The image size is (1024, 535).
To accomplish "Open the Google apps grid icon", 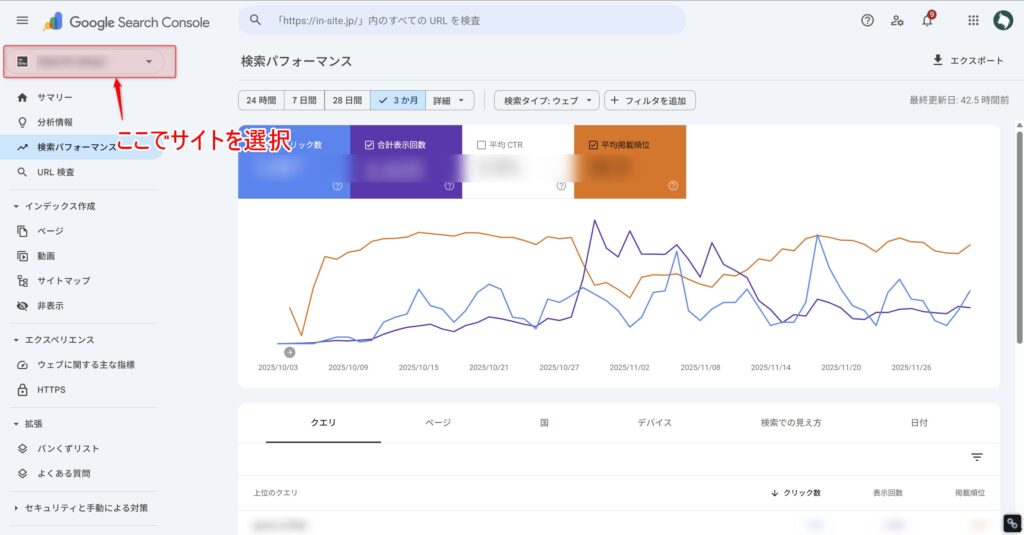I will click(x=973, y=20).
